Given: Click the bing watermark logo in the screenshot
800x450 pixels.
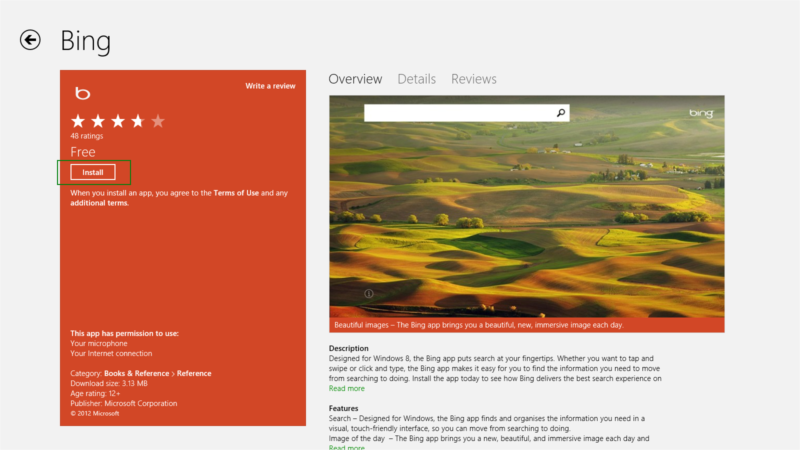Looking at the screenshot, I should point(701,113).
